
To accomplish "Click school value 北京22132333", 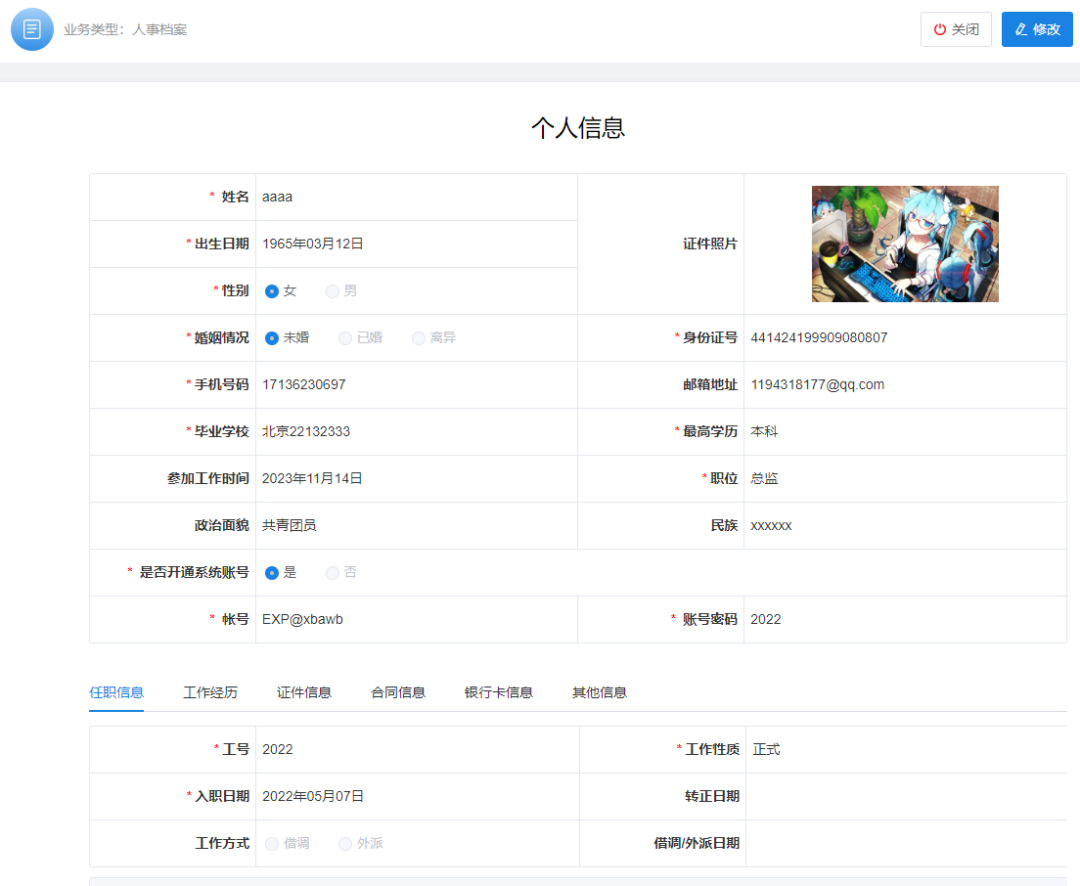I will point(306,431).
